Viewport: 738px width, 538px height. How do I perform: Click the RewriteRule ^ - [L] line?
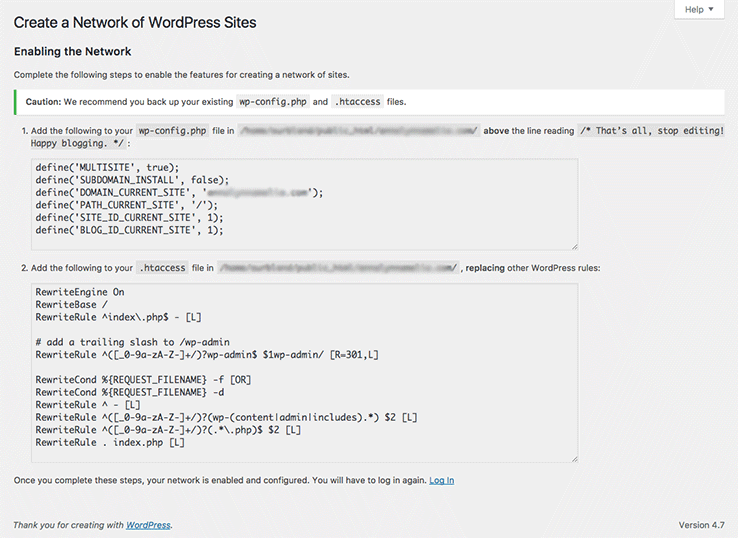click(88, 404)
